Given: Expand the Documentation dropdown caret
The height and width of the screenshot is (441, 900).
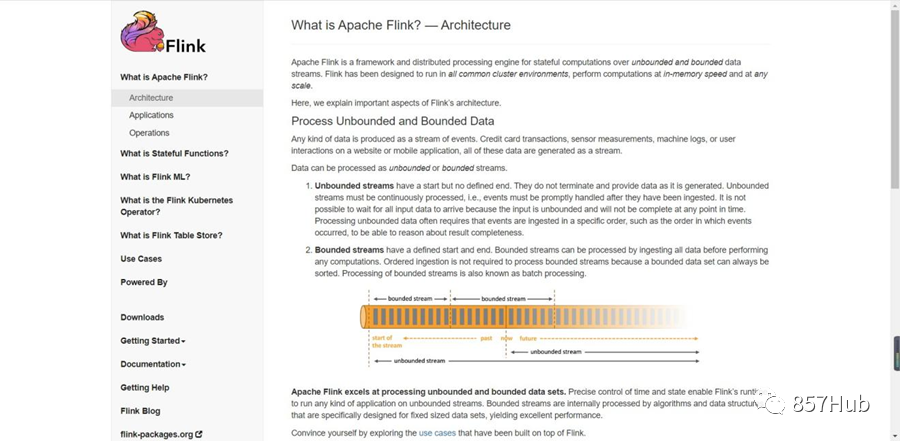Looking at the screenshot, I should tap(184, 365).
